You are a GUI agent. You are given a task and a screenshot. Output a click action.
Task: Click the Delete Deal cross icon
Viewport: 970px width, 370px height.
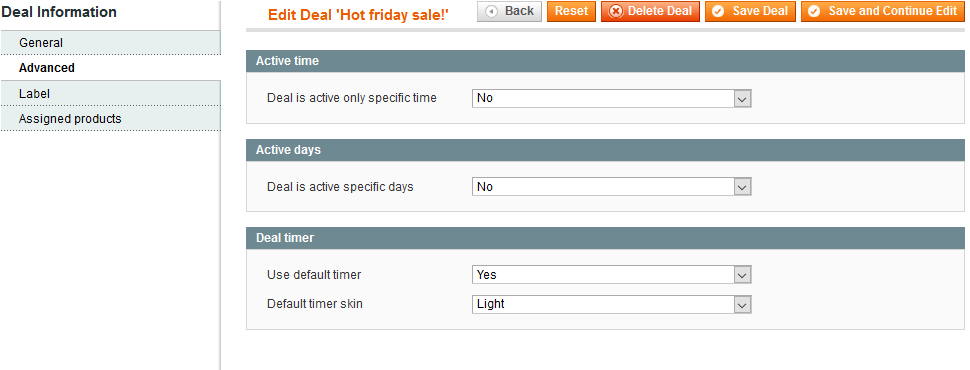616,11
